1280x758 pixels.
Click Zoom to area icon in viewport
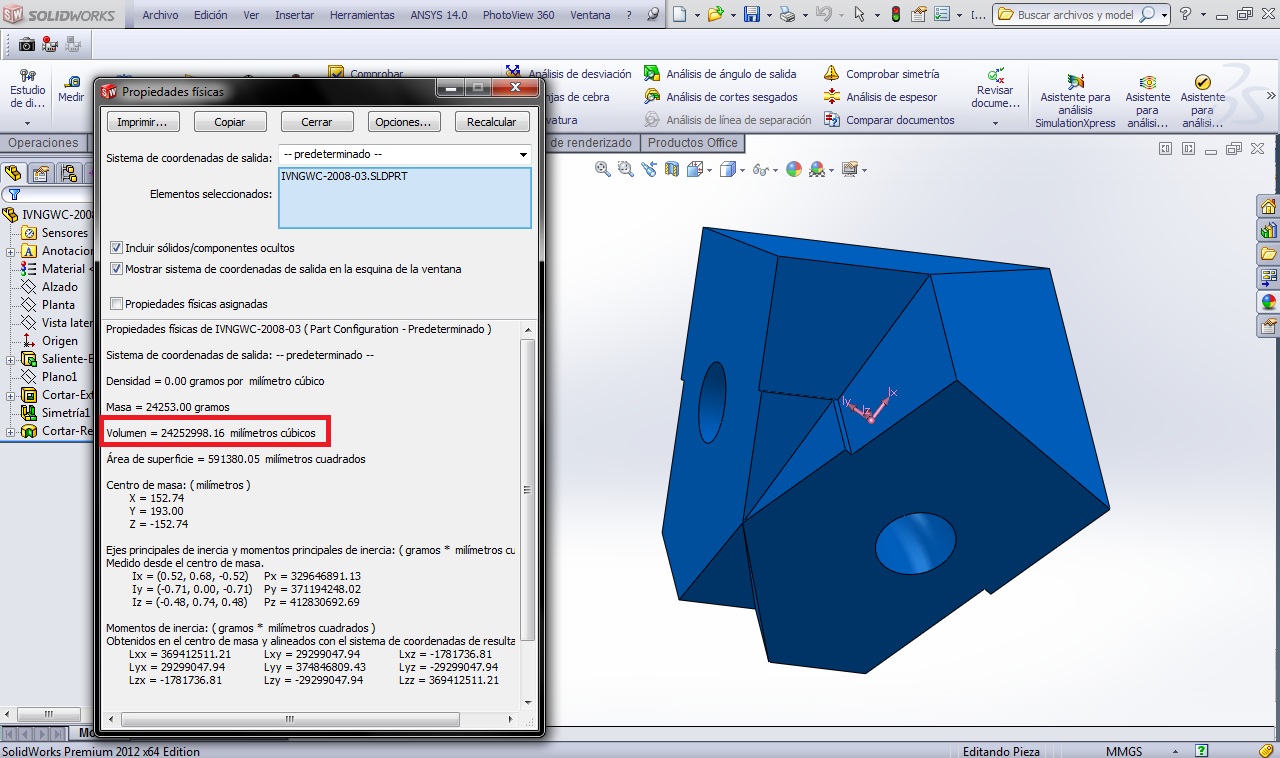[x=626, y=169]
